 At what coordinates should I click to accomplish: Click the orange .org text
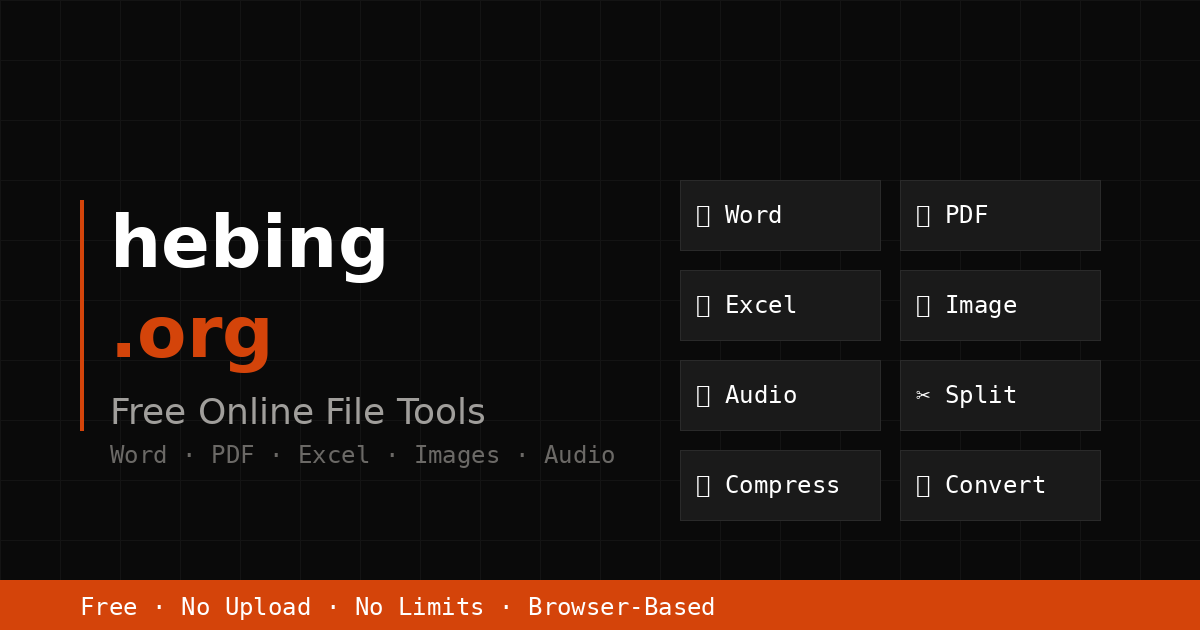[191, 335]
